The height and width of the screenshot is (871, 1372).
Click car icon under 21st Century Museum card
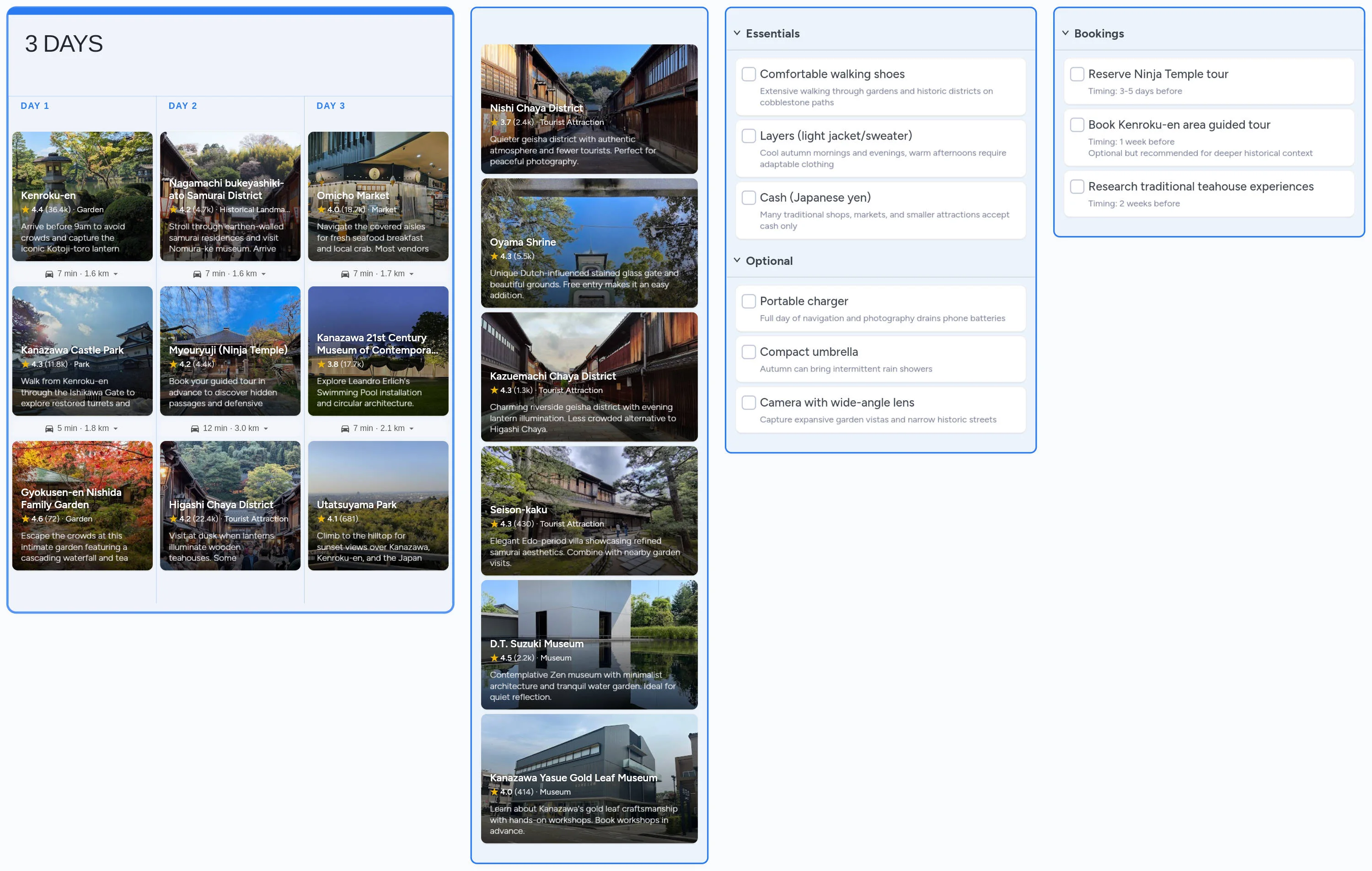345,429
